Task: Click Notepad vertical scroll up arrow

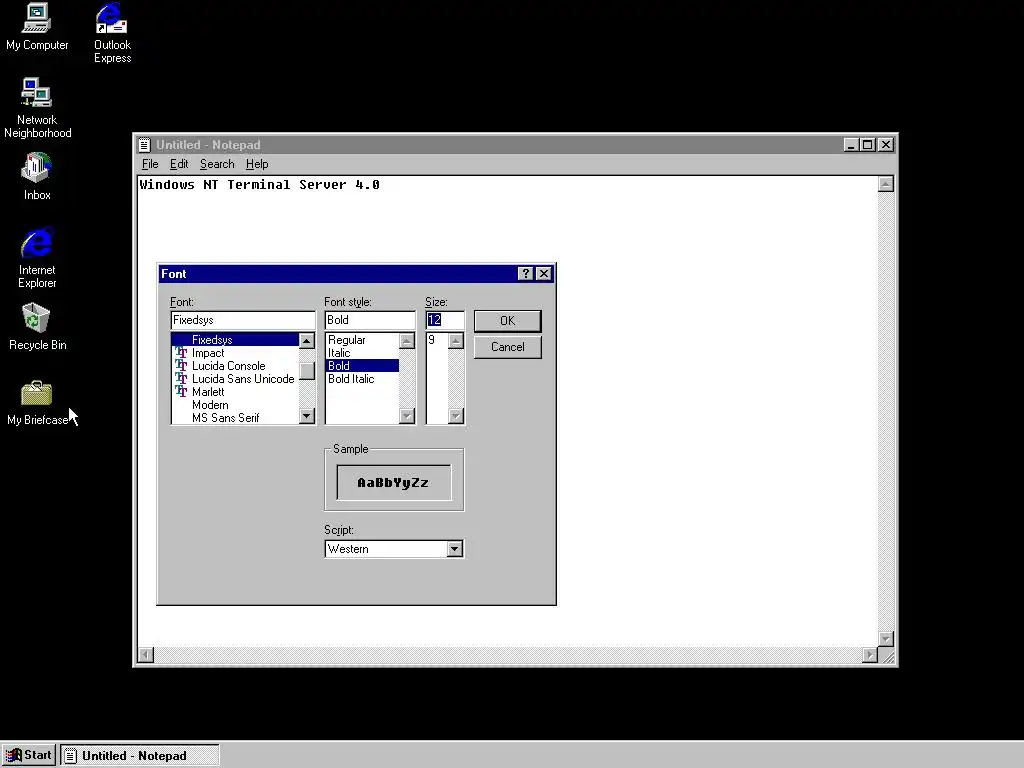Action: click(886, 184)
